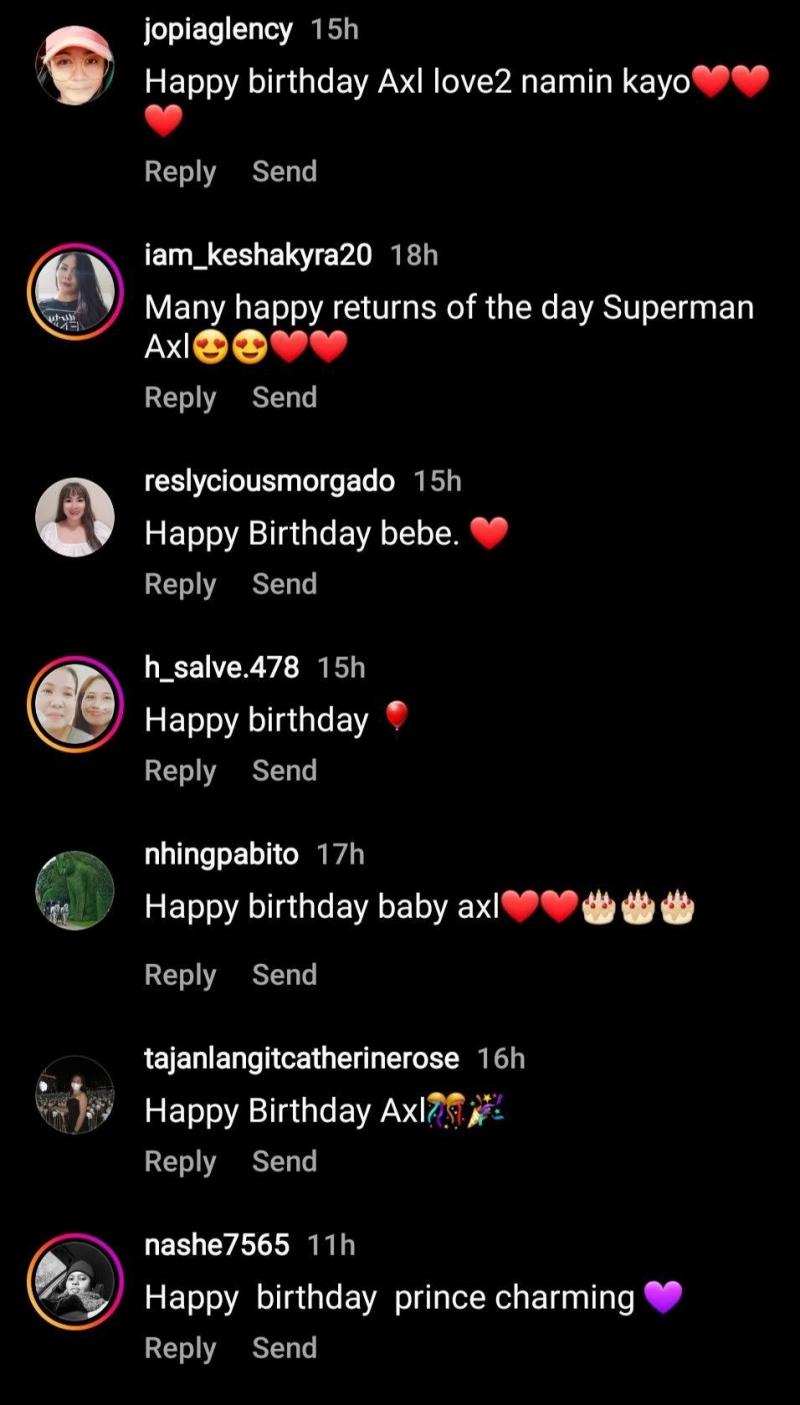Open the nhingpabito username link

coord(222,854)
